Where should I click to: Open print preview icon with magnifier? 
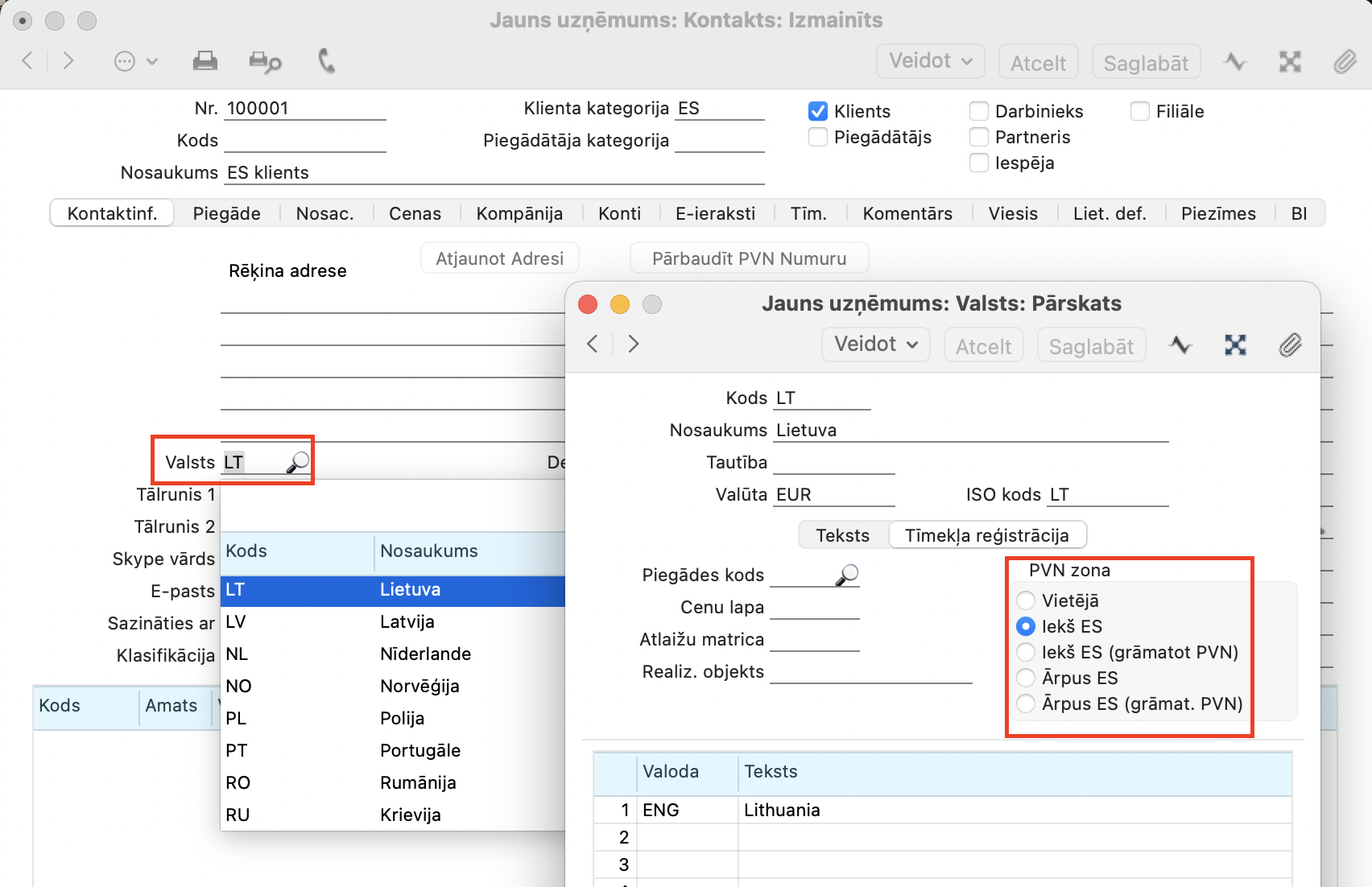click(x=265, y=61)
